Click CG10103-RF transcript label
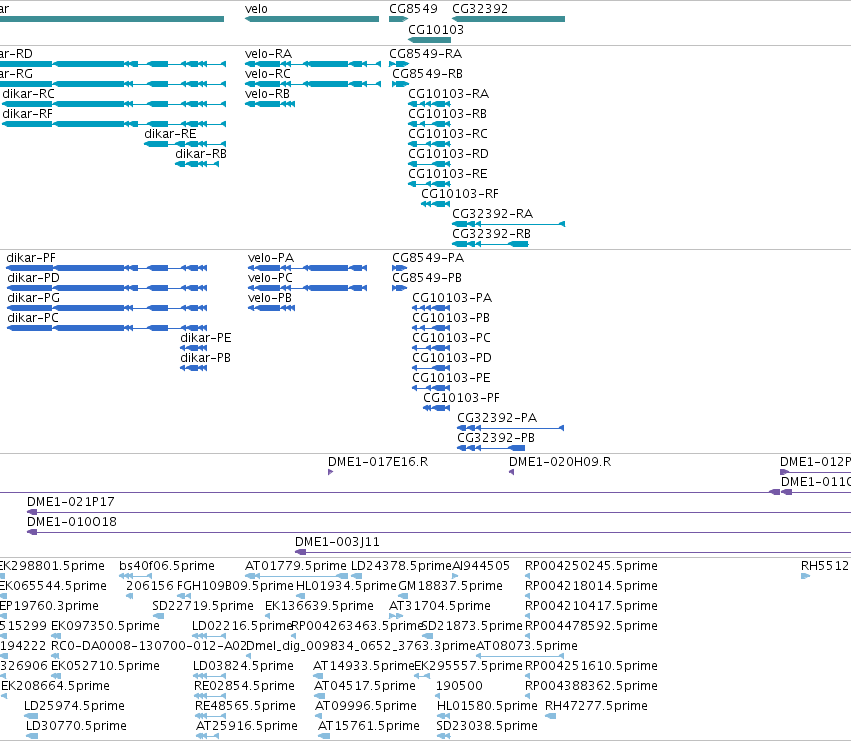 [460, 194]
